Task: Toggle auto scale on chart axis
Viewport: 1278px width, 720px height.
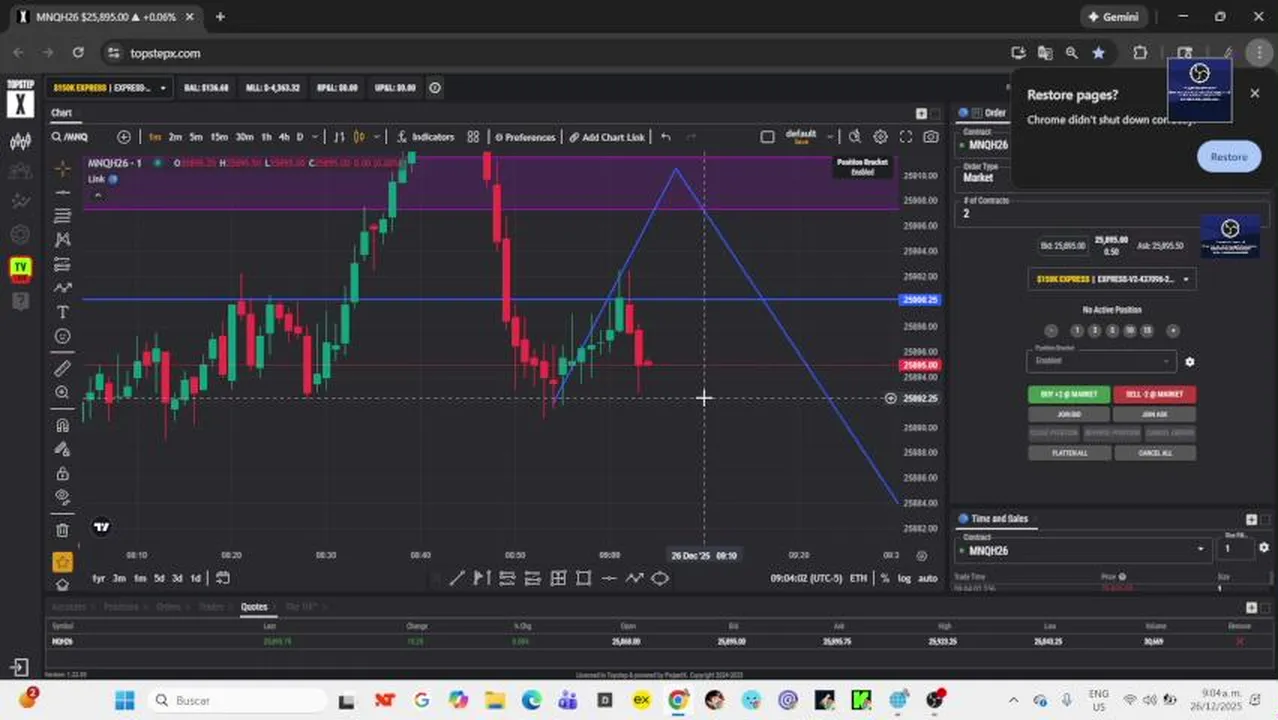Action: 928,578
